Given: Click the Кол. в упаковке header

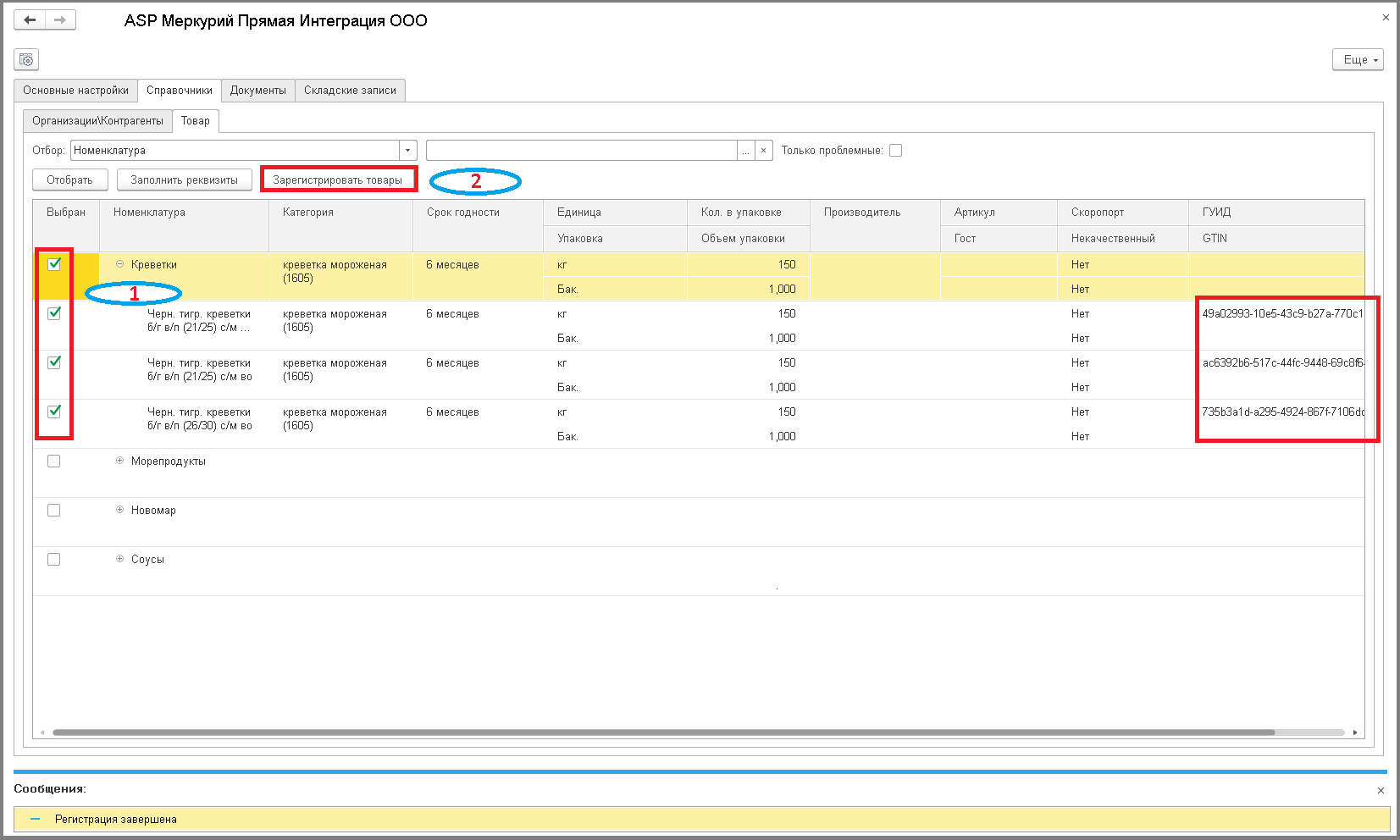Looking at the screenshot, I should [748, 213].
